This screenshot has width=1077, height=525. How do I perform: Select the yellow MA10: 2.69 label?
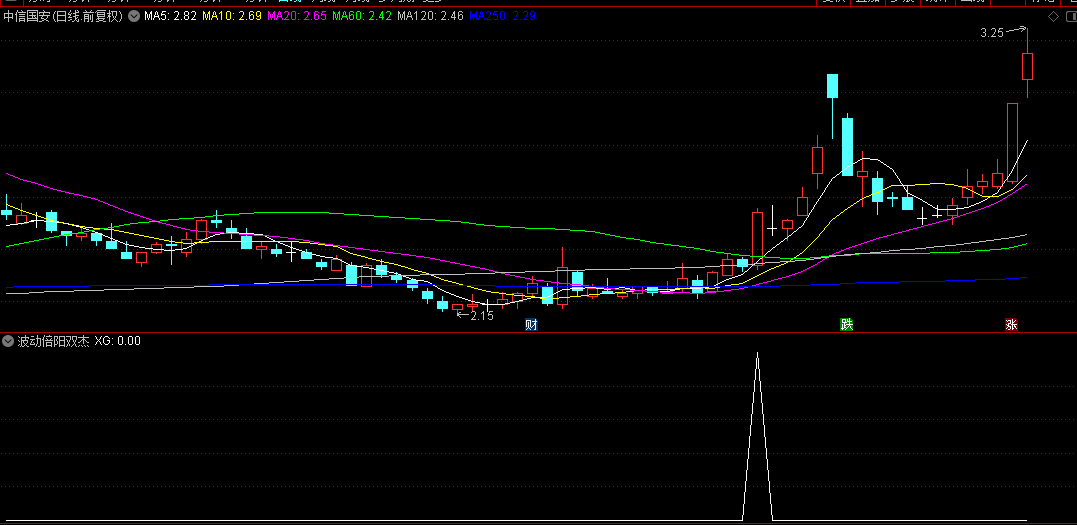click(231, 16)
